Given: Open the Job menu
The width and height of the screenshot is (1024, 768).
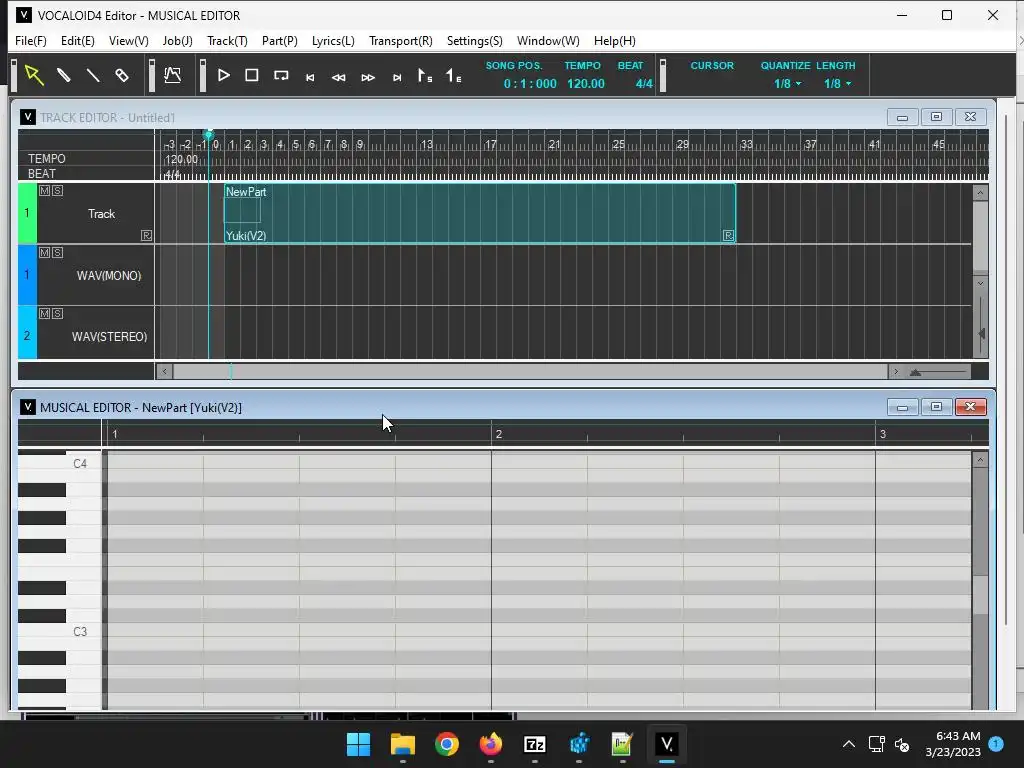Looking at the screenshot, I should (178, 40).
